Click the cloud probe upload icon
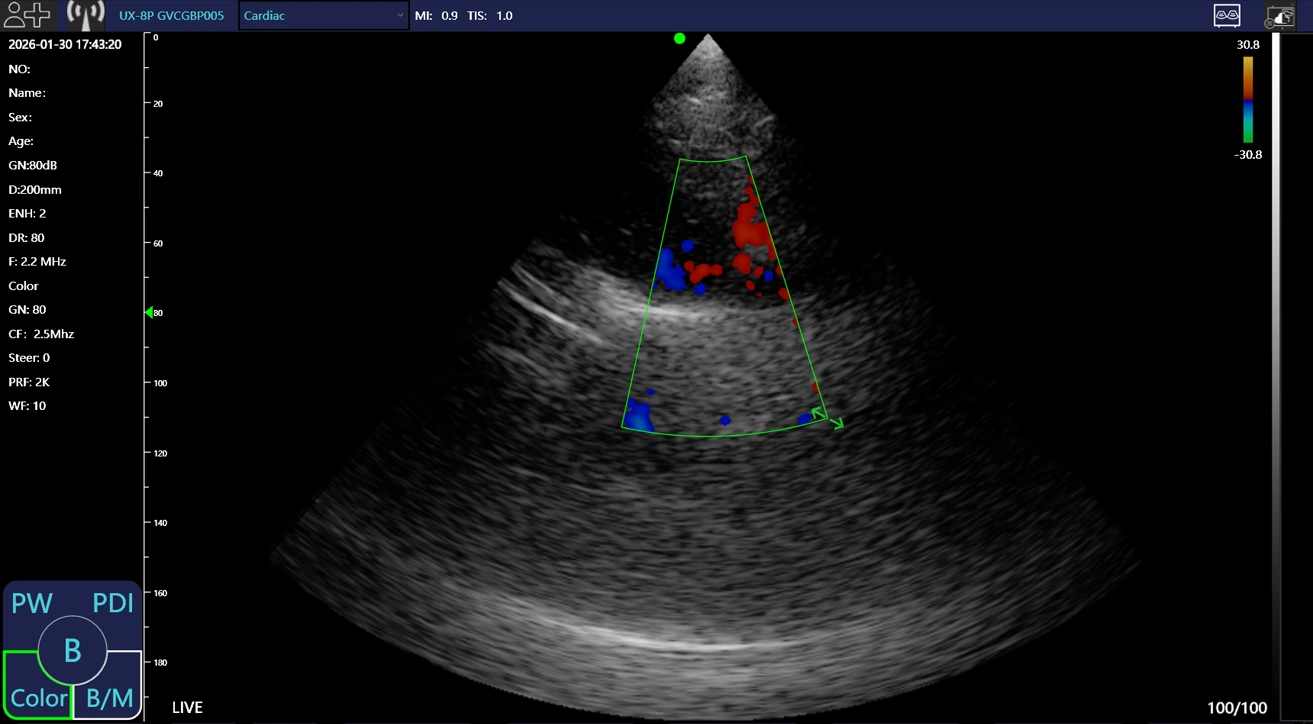The height and width of the screenshot is (724, 1313). (1280, 16)
